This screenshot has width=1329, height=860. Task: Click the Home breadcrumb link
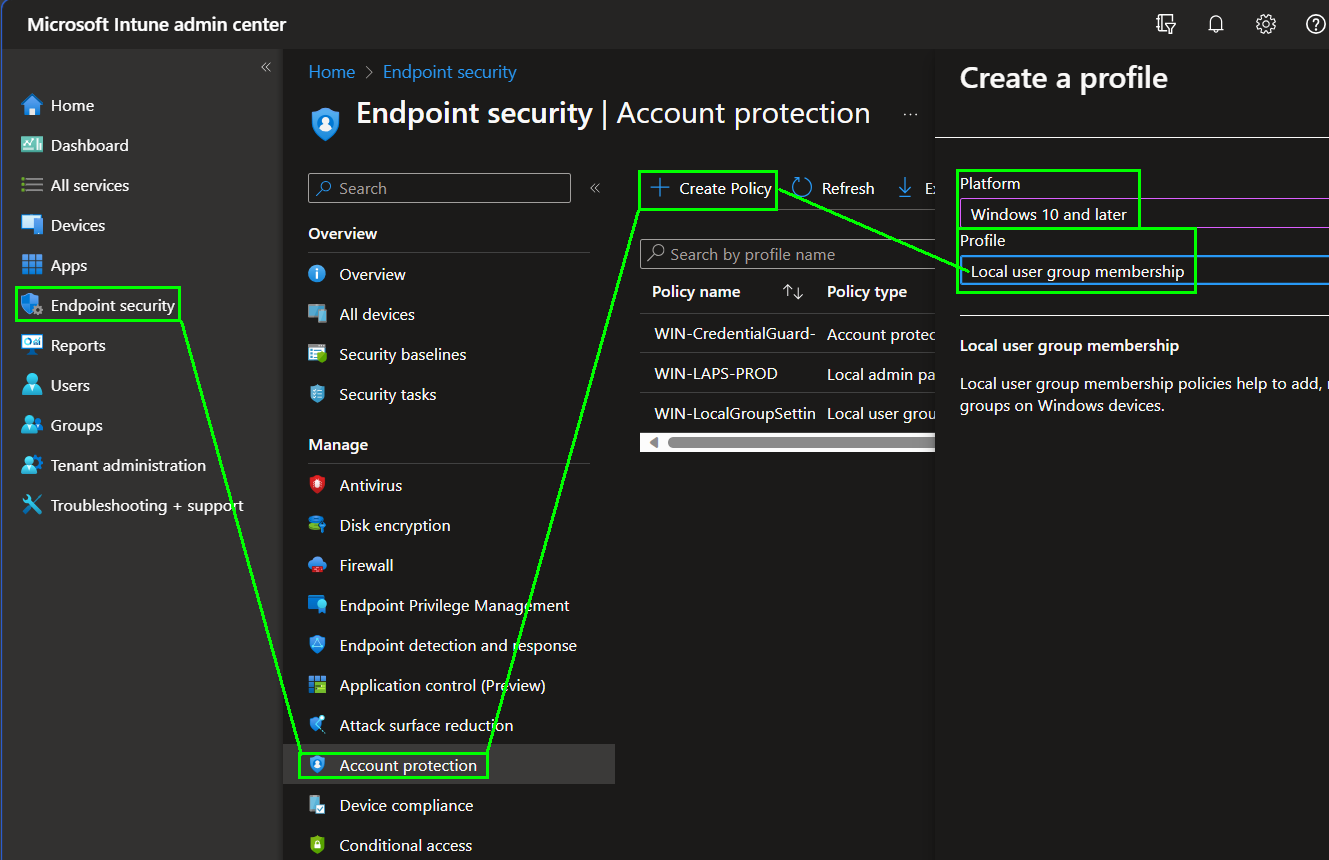[331, 72]
